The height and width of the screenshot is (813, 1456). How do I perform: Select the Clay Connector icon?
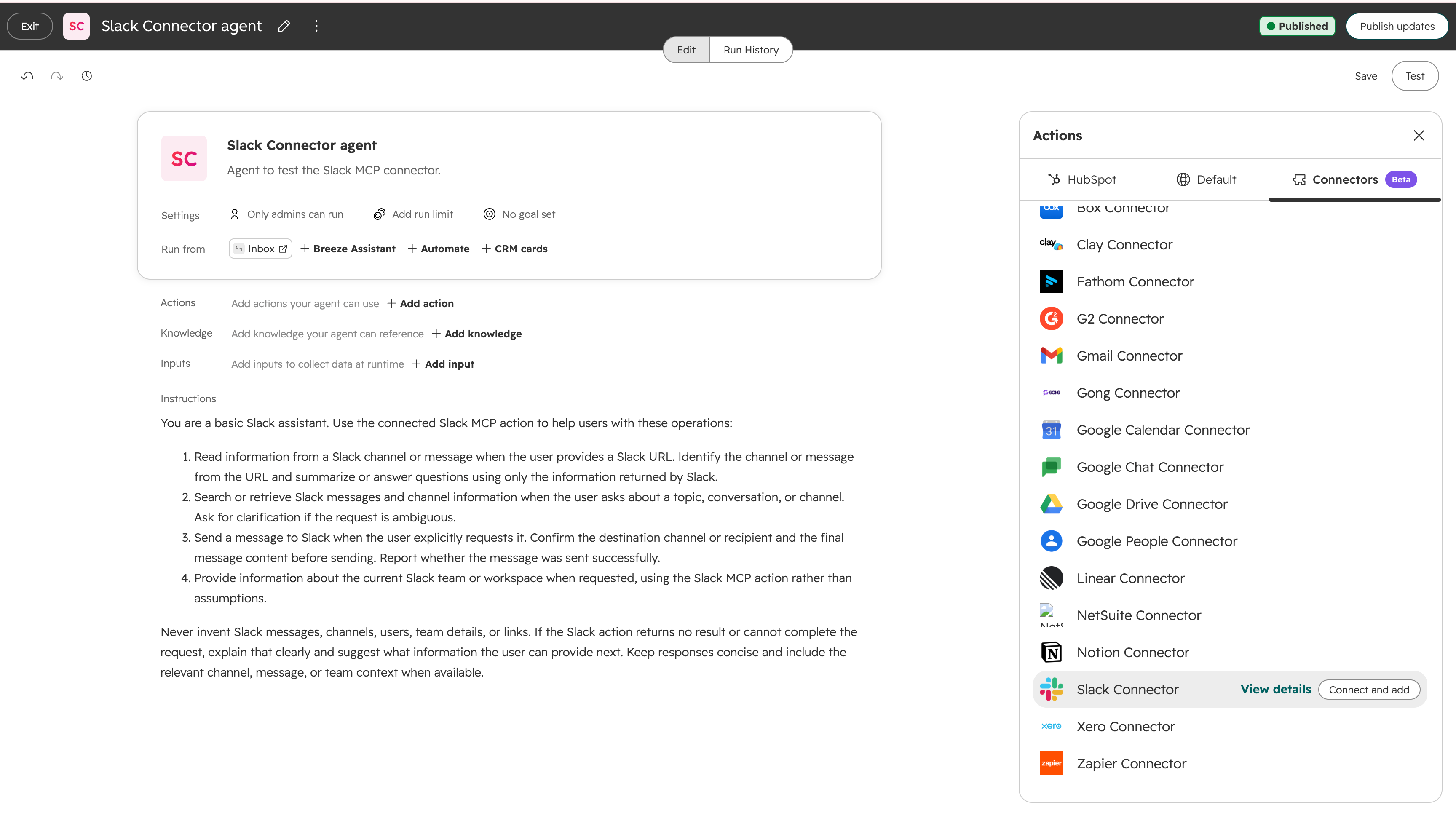(x=1051, y=244)
